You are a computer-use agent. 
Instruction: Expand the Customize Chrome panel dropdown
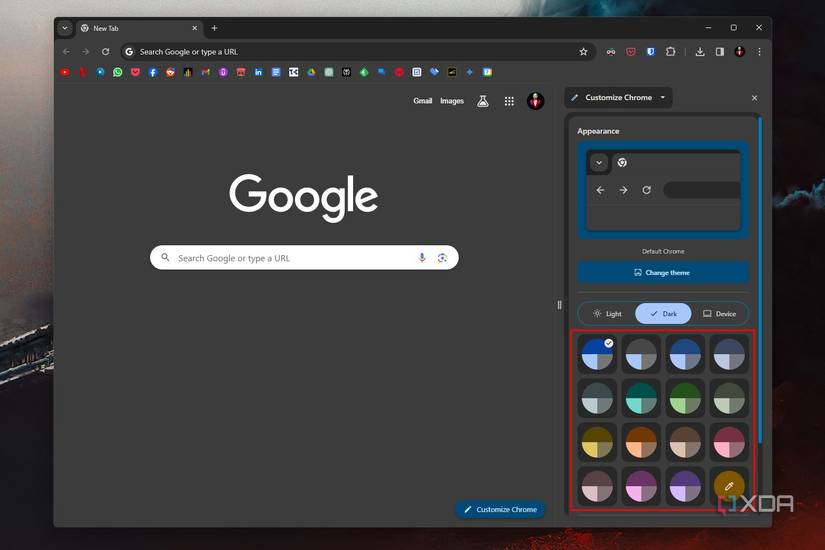[x=662, y=98]
